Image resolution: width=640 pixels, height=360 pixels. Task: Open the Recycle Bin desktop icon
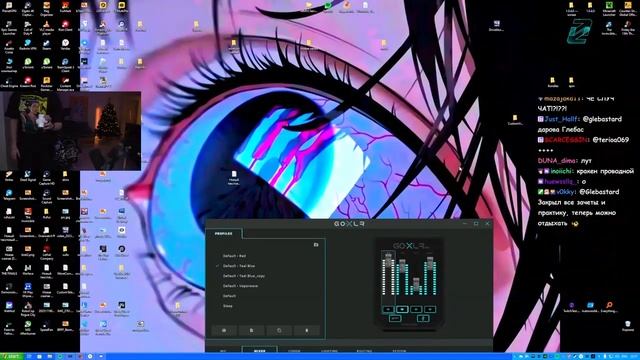click(627, 326)
